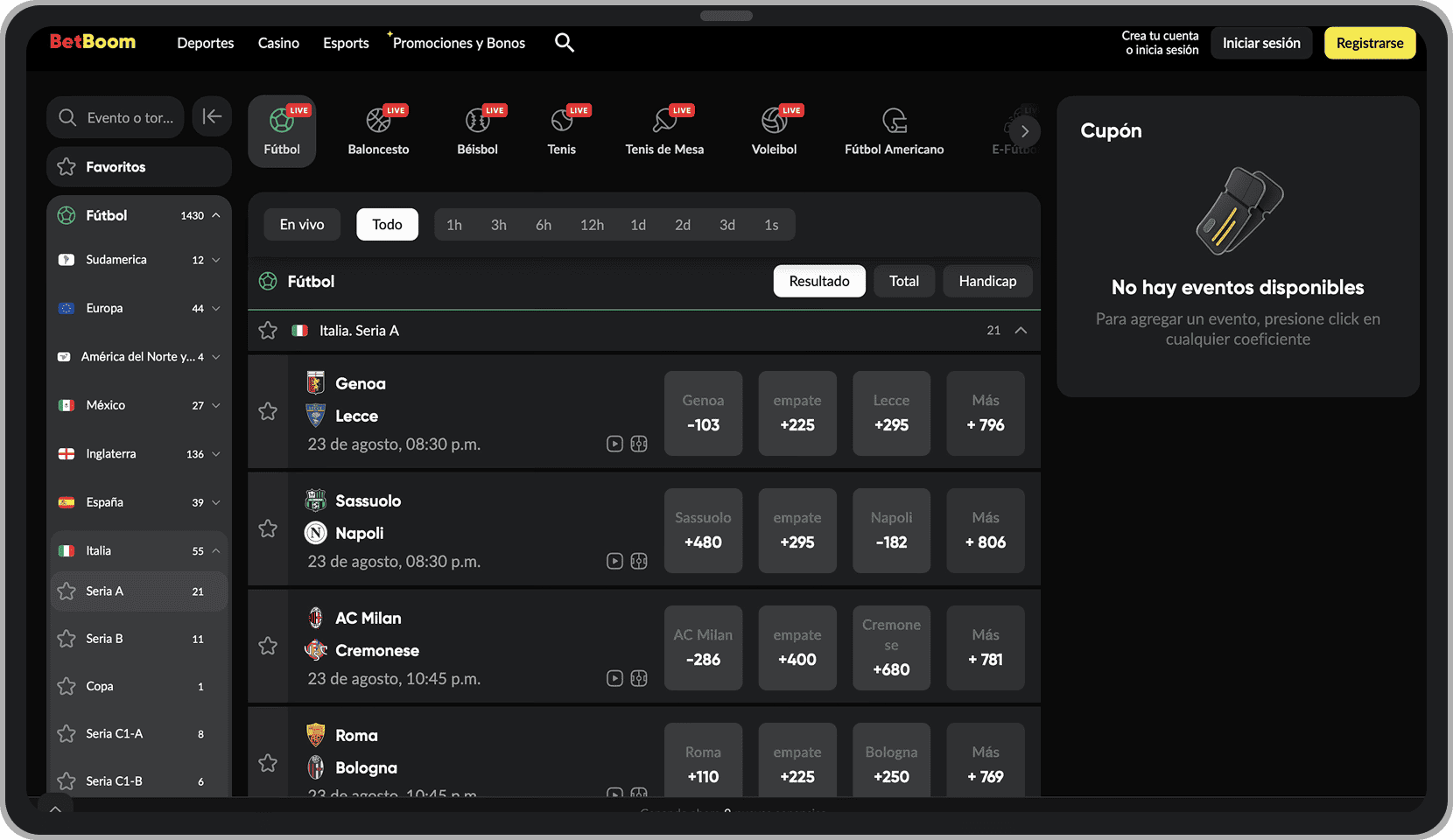Select the Todo filter tab

387,225
